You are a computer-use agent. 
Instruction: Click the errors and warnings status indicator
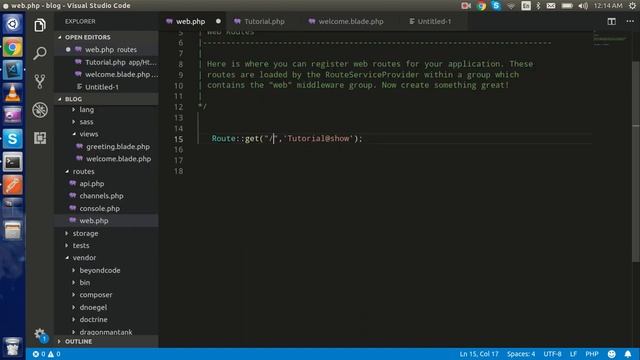pos(46,354)
